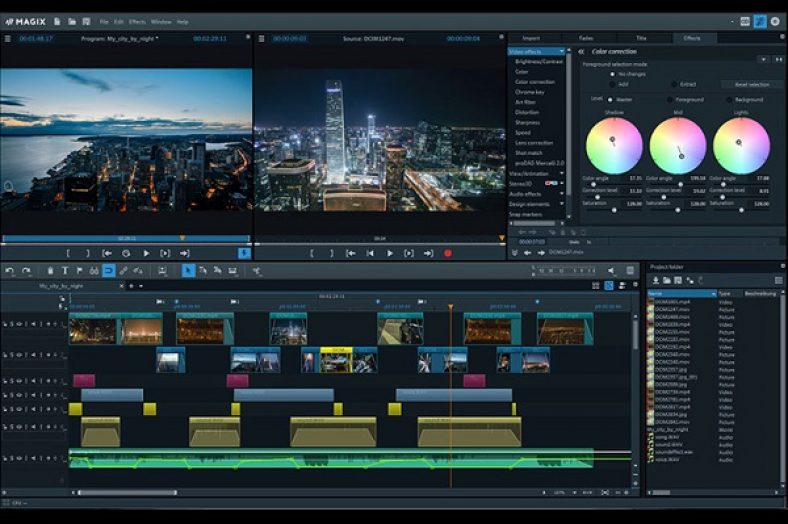Click the Shadow color wheel

[x=614, y=145]
